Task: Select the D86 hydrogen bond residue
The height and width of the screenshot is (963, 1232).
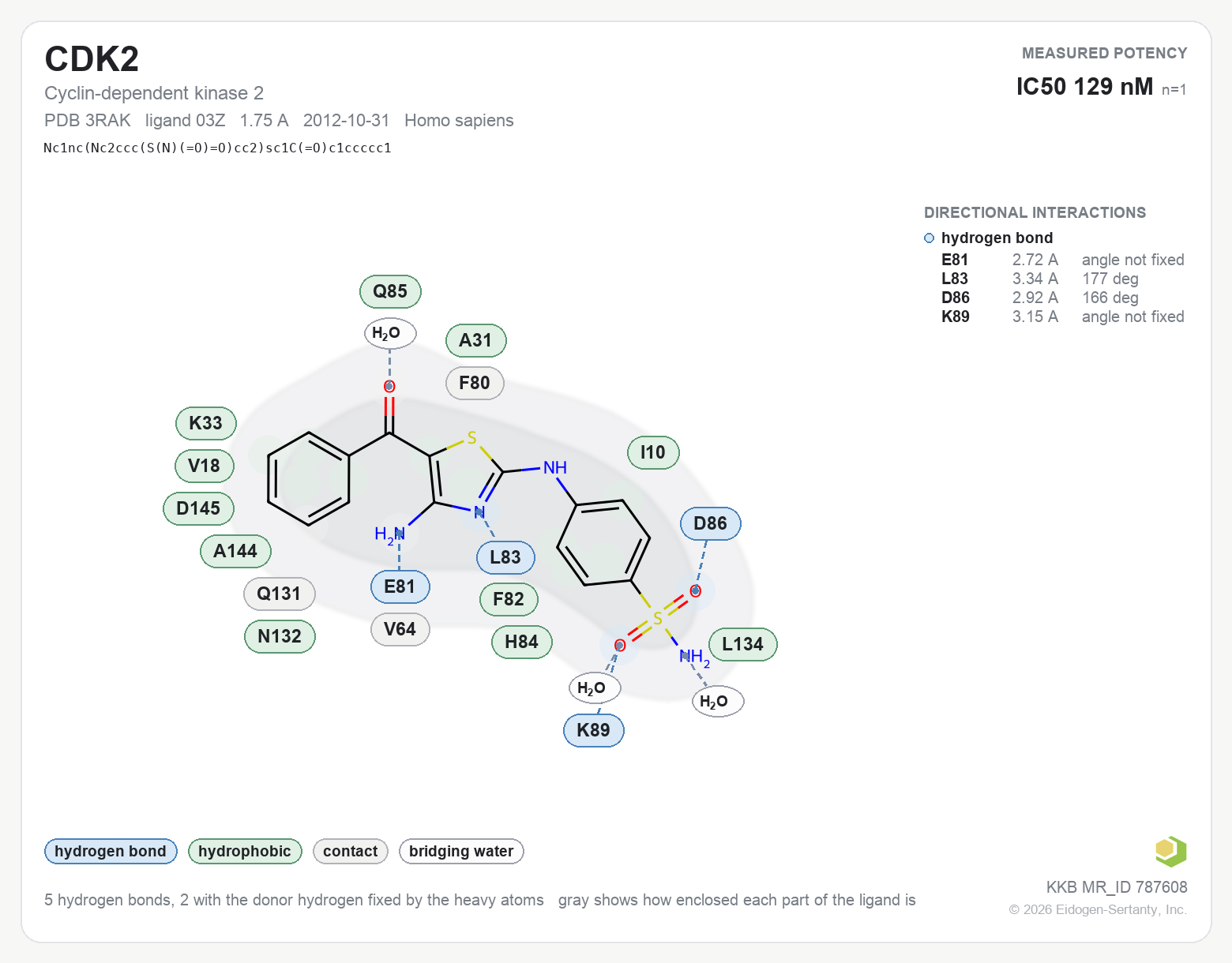Action: pyautogui.click(x=710, y=523)
